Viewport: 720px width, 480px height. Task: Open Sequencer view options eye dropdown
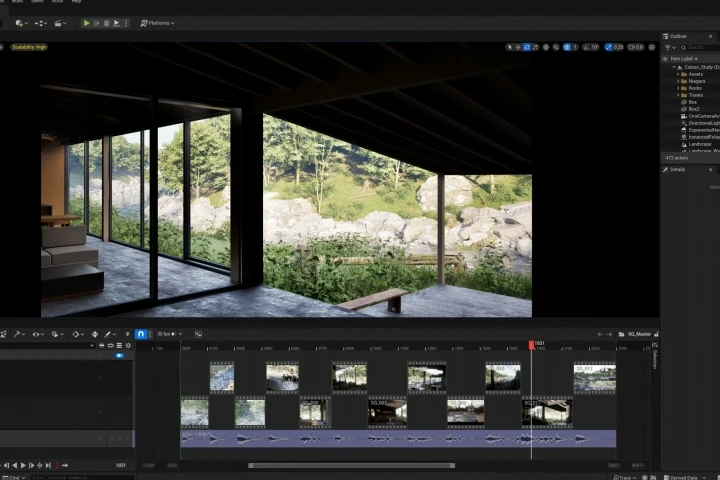(38, 334)
